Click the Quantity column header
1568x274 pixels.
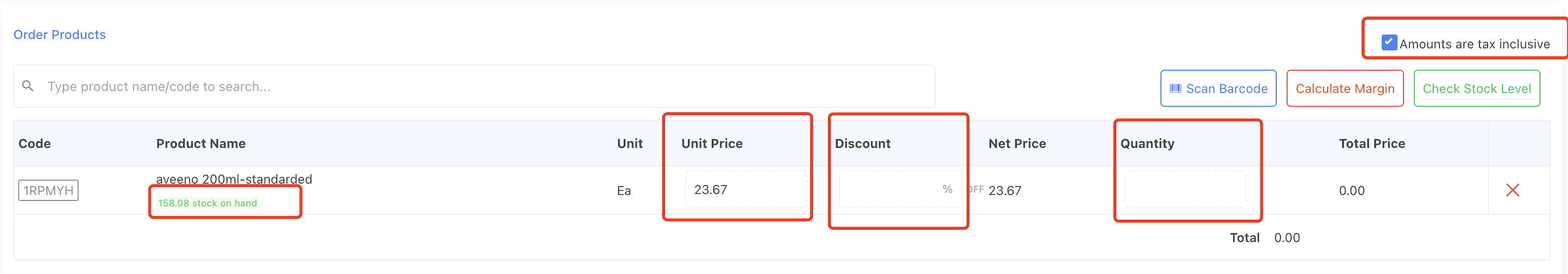click(1147, 144)
